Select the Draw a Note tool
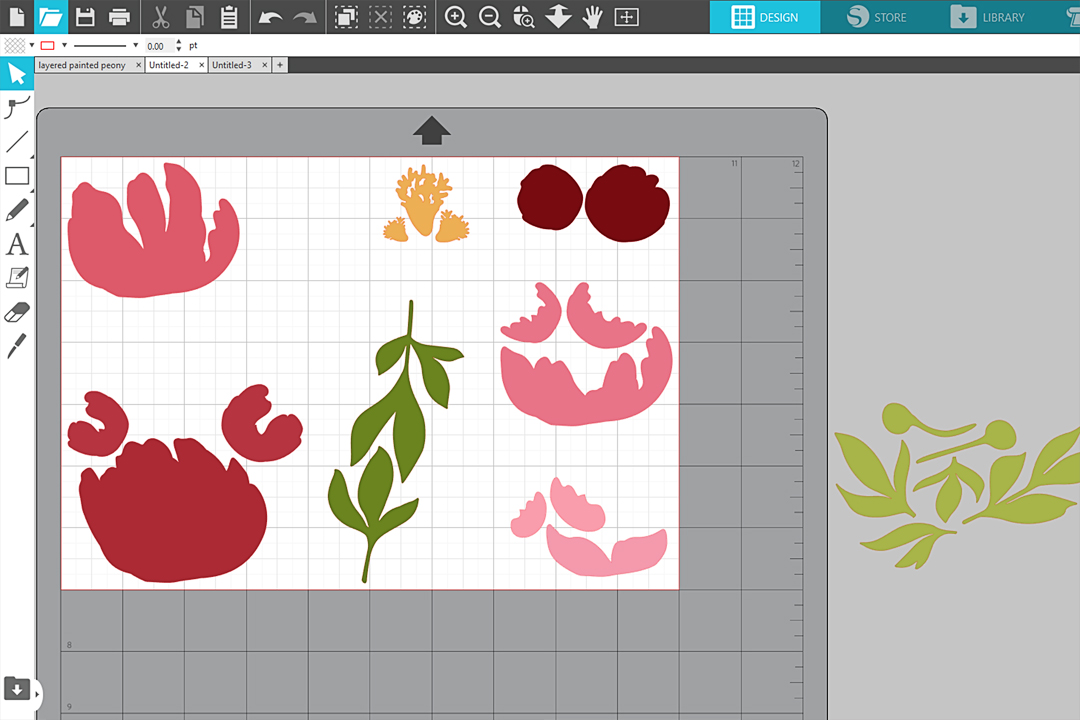The image size is (1080, 720). [x=17, y=278]
